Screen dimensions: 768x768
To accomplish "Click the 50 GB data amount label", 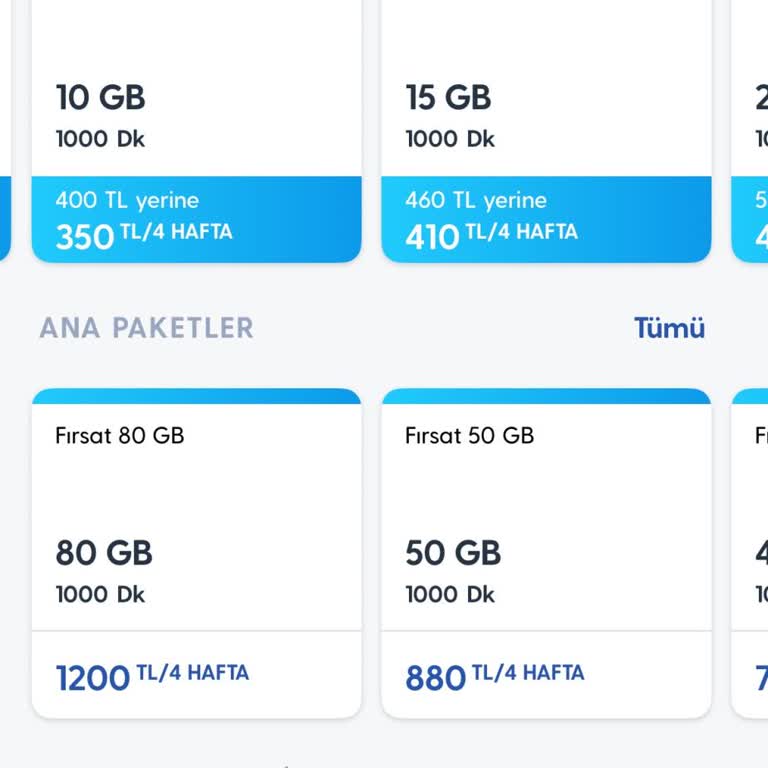I will (x=453, y=553).
